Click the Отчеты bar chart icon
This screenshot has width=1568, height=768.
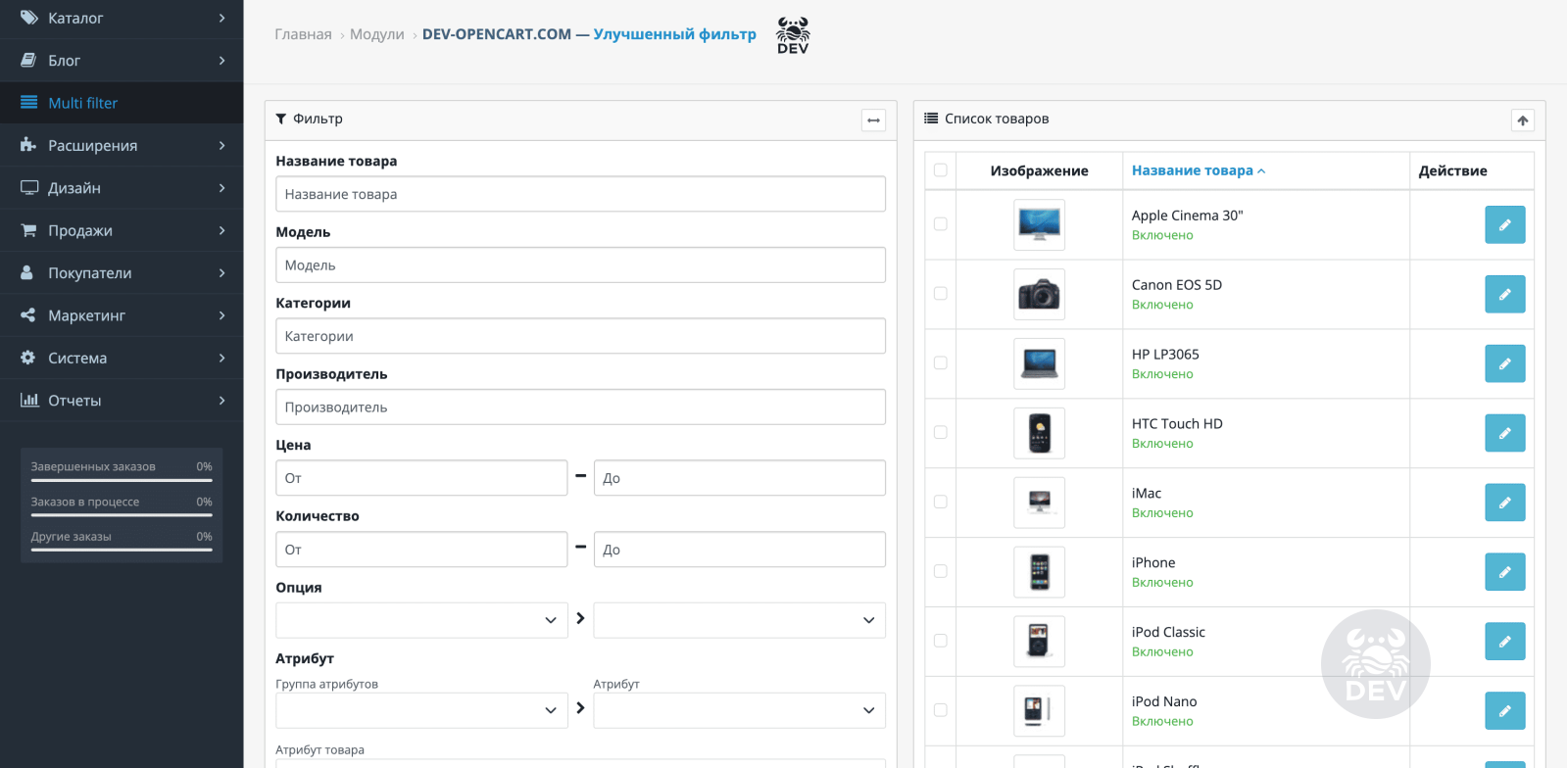(29, 400)
